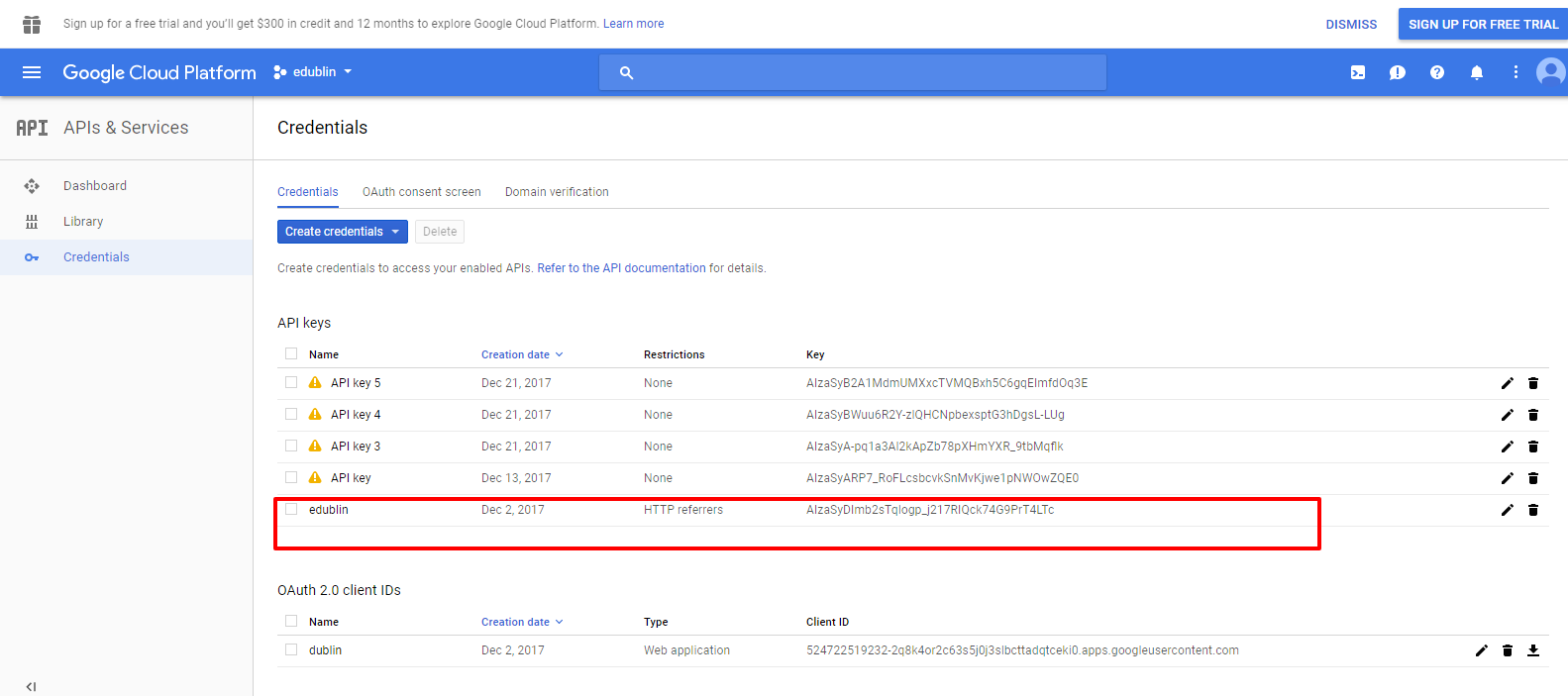Open the edublin API key name
Screen dimensions: 1568x696
(329, 510)
